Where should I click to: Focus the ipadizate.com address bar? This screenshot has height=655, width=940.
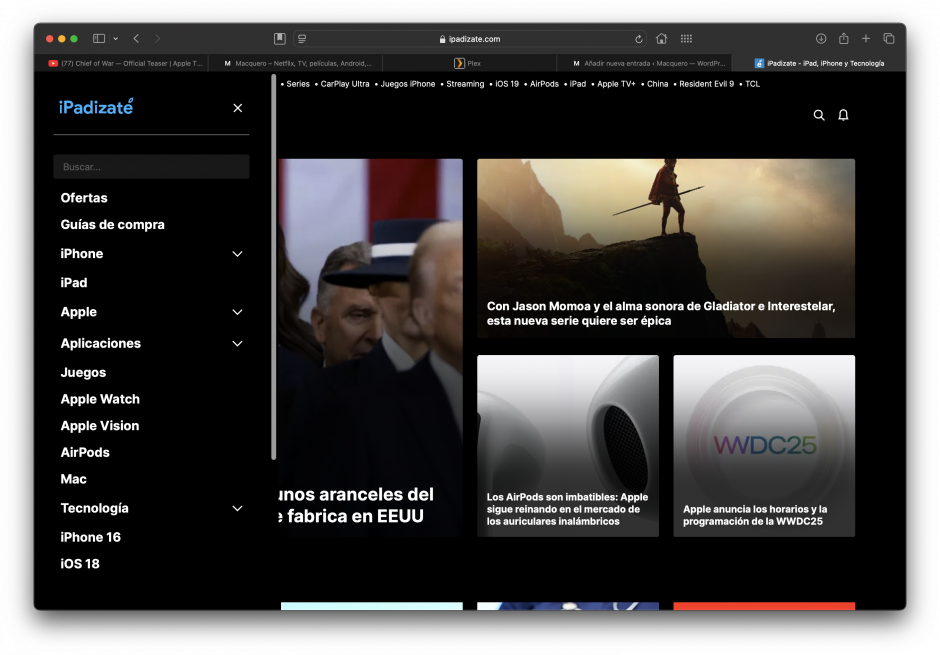[470, 39]
